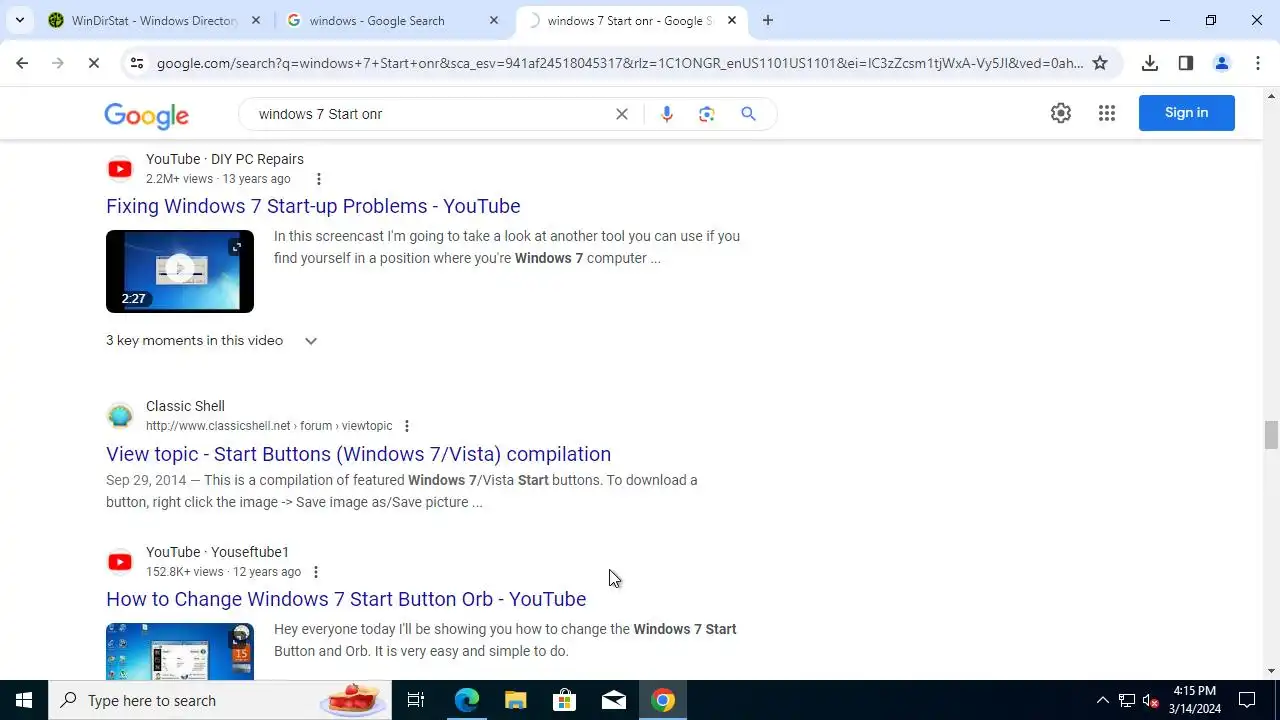Click the browser back arrow
Screen dimensions: 1280x720
click(22, 63)
